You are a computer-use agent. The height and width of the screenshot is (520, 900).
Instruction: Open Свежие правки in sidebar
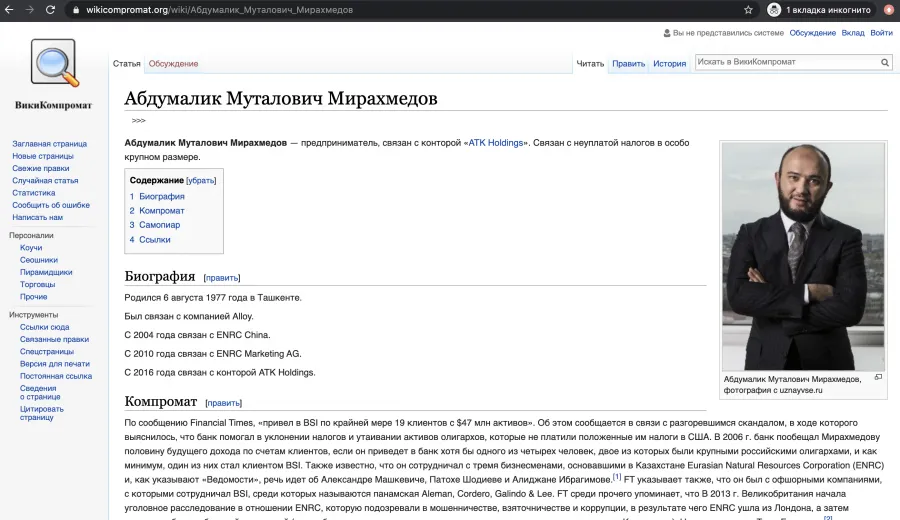pos(41,168)
